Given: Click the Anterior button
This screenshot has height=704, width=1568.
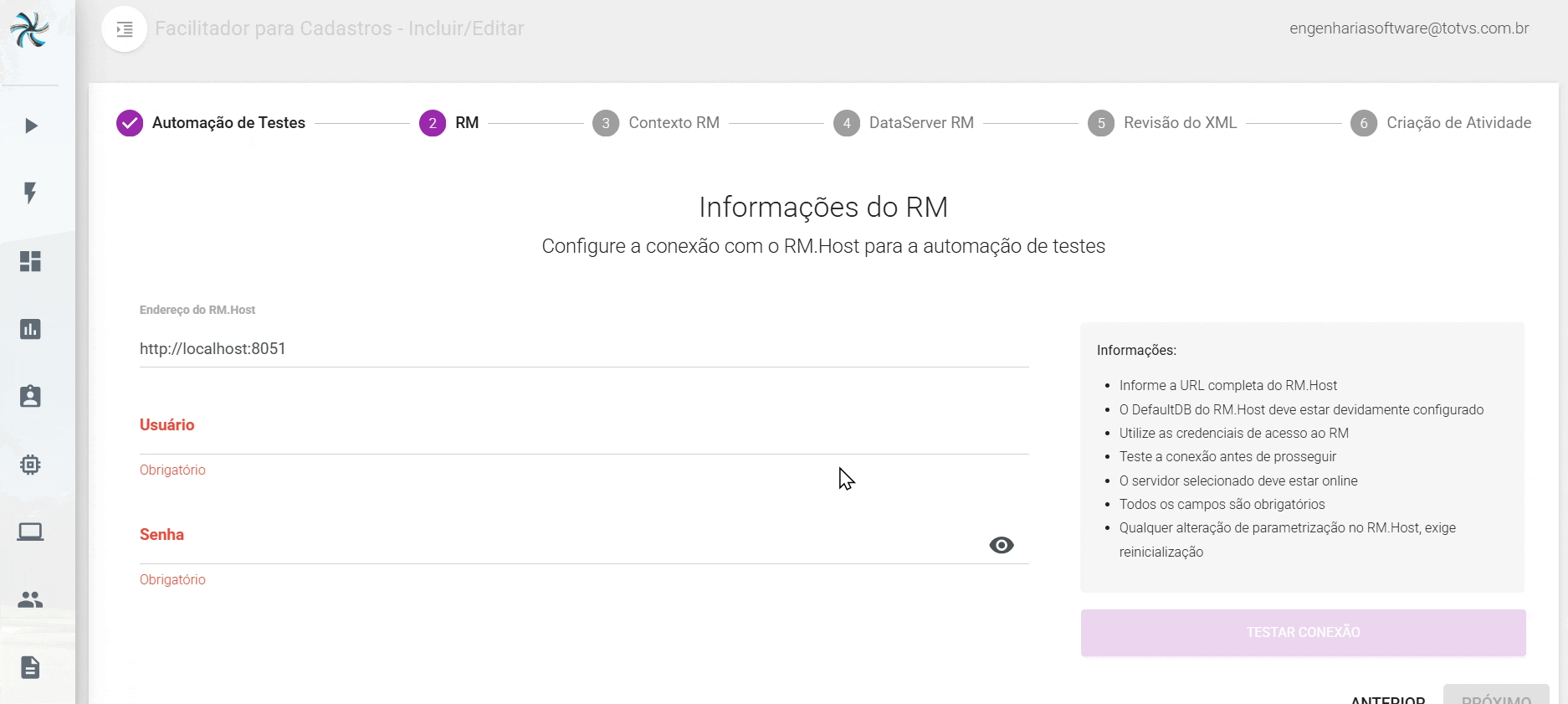Looking at the screenshot, I should (x=1387, y=698).
